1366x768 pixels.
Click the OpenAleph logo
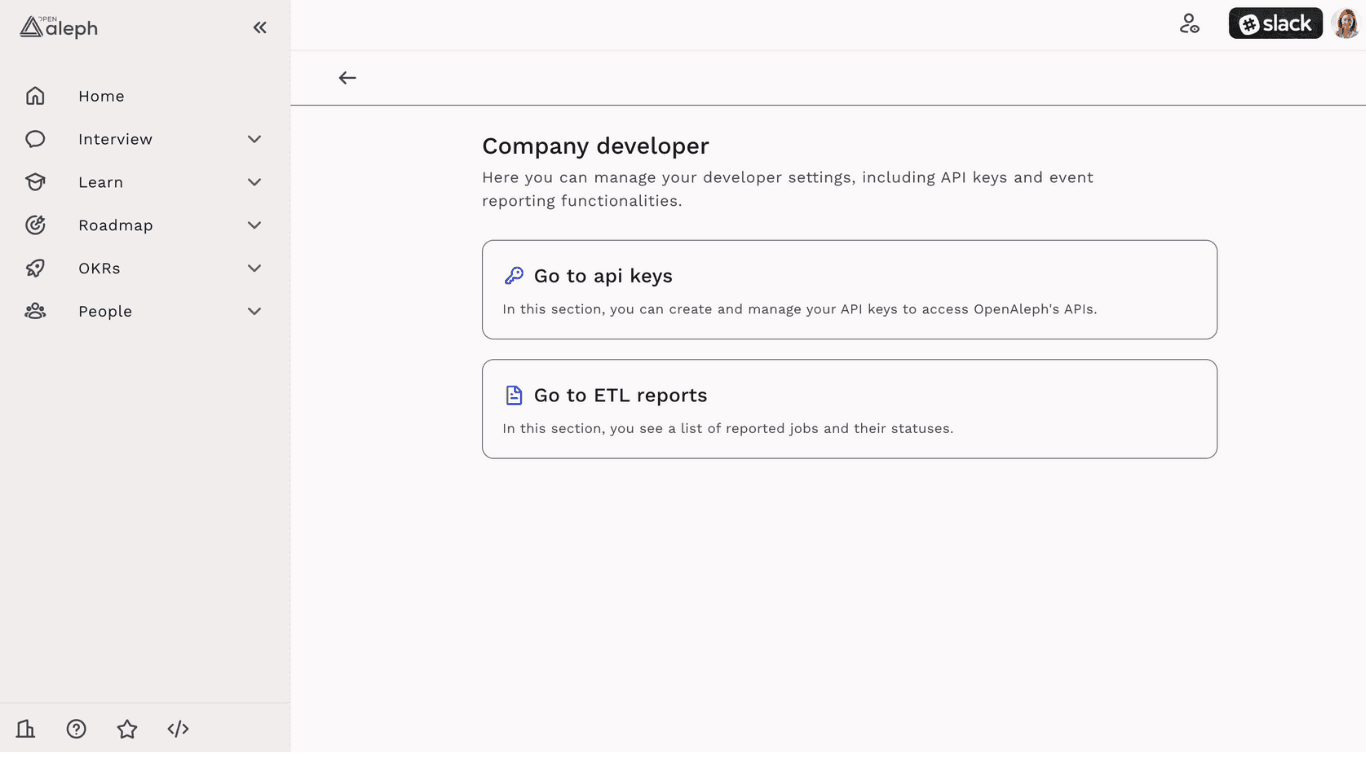coord(59,27)
